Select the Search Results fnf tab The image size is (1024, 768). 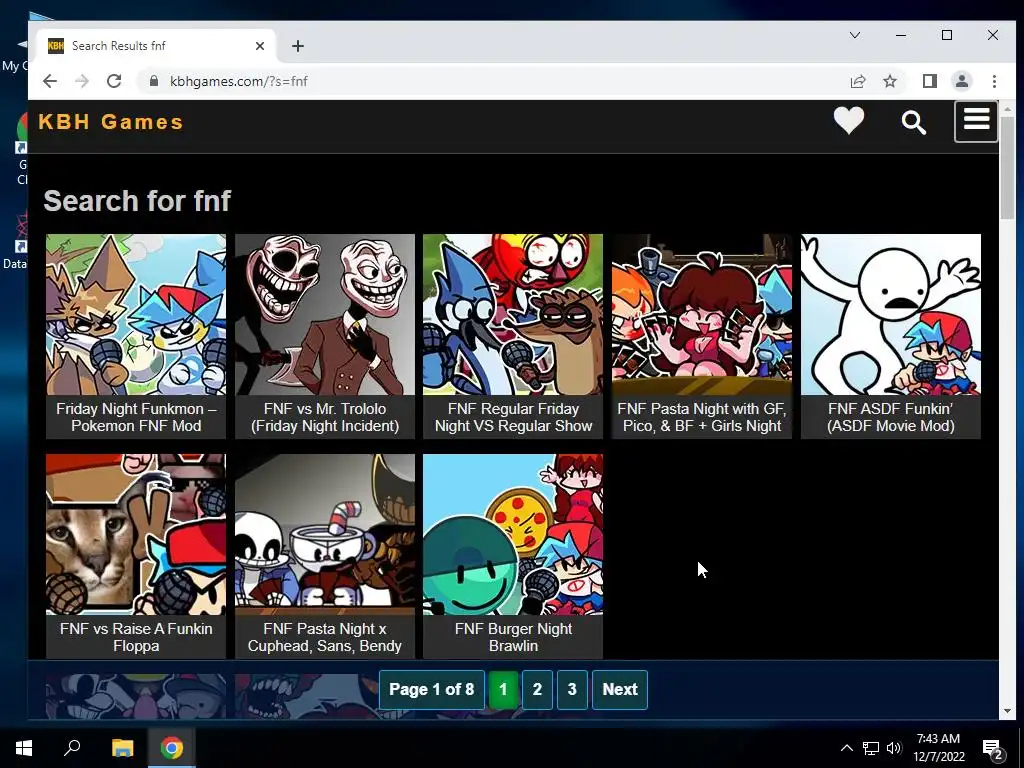coord(155,46)
